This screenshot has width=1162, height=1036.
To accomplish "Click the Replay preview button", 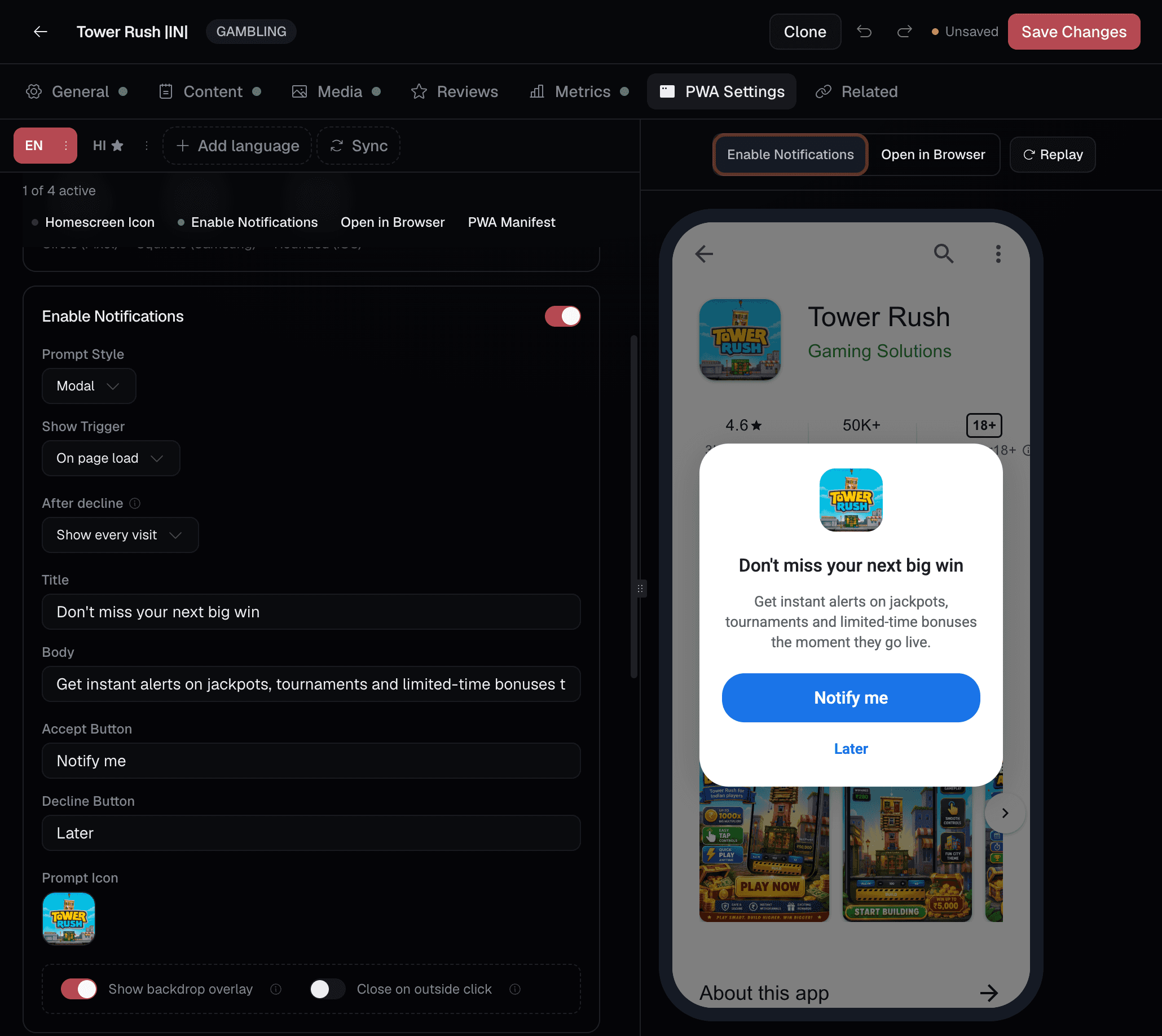I will (x=1052, y=155).
